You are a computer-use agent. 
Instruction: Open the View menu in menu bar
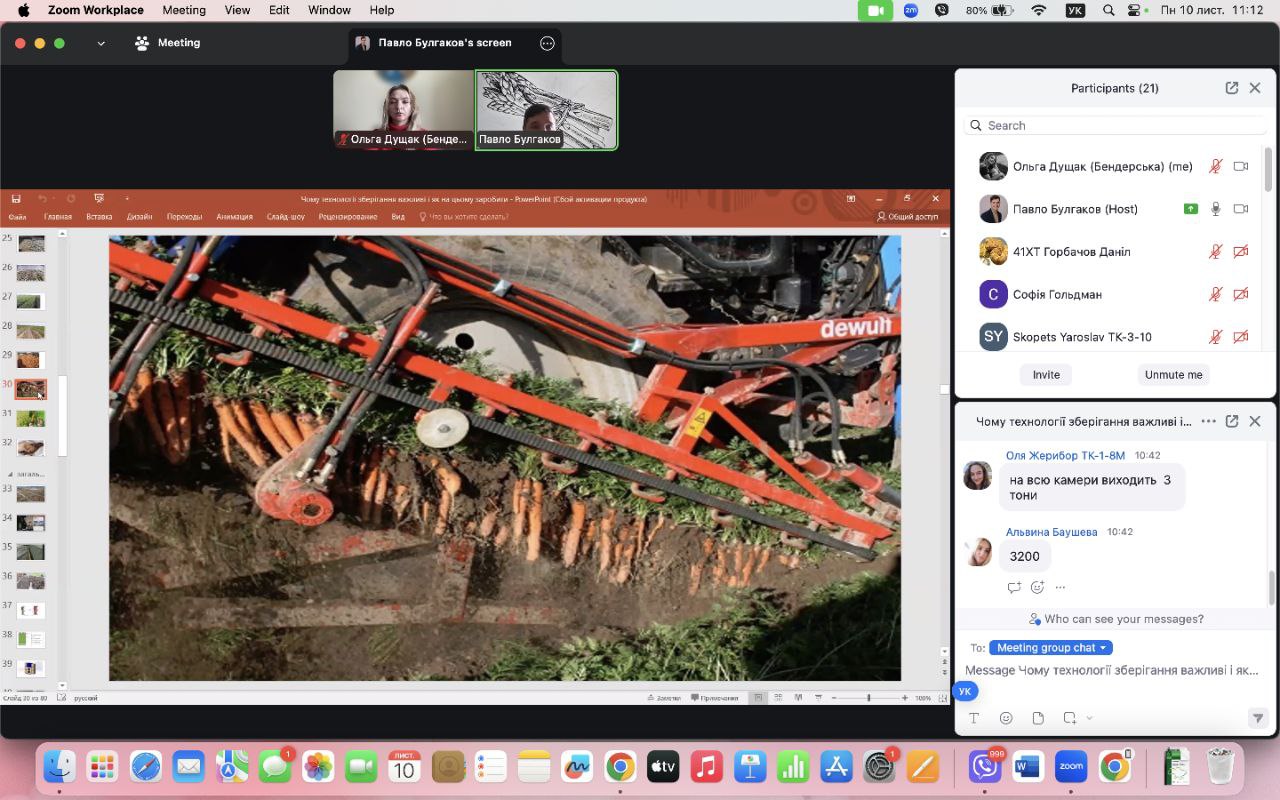[x=237, y=10]
